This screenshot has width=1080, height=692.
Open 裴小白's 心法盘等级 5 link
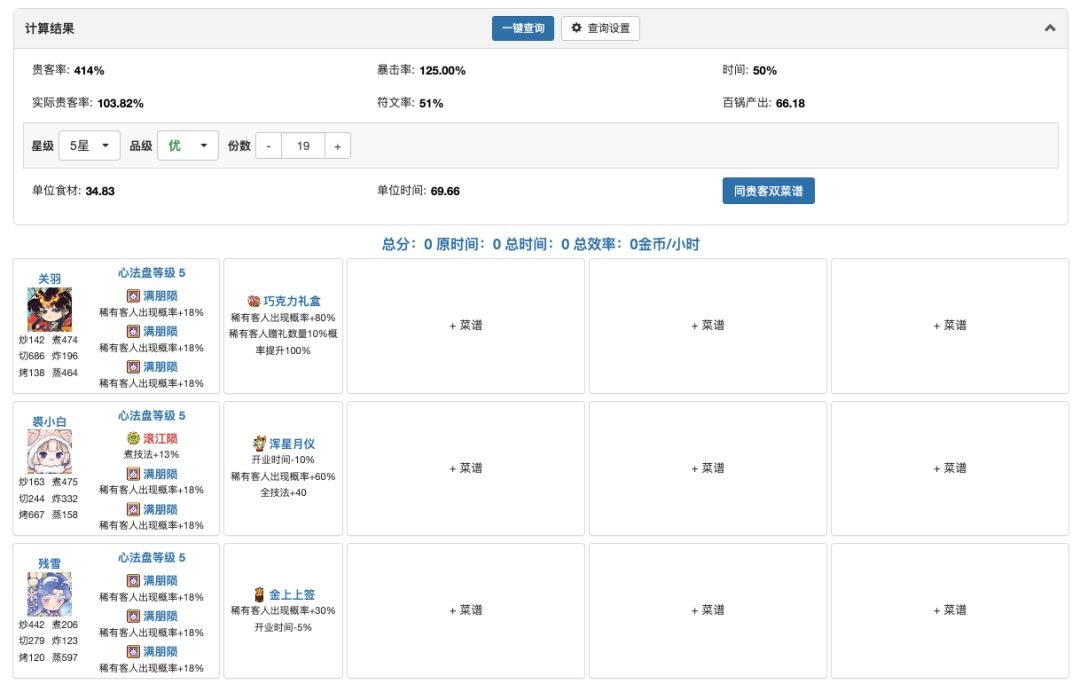pos(151,416)
